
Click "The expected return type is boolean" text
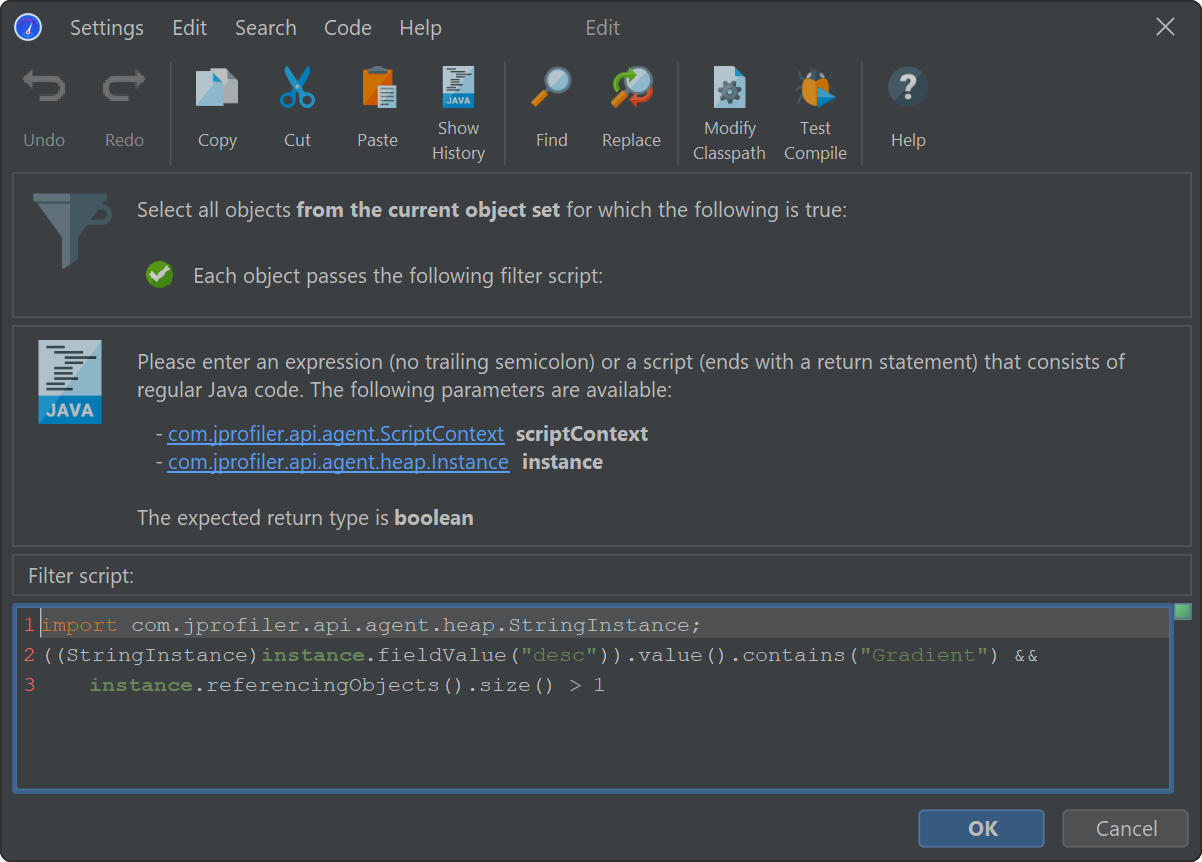(x=305, y=518)
